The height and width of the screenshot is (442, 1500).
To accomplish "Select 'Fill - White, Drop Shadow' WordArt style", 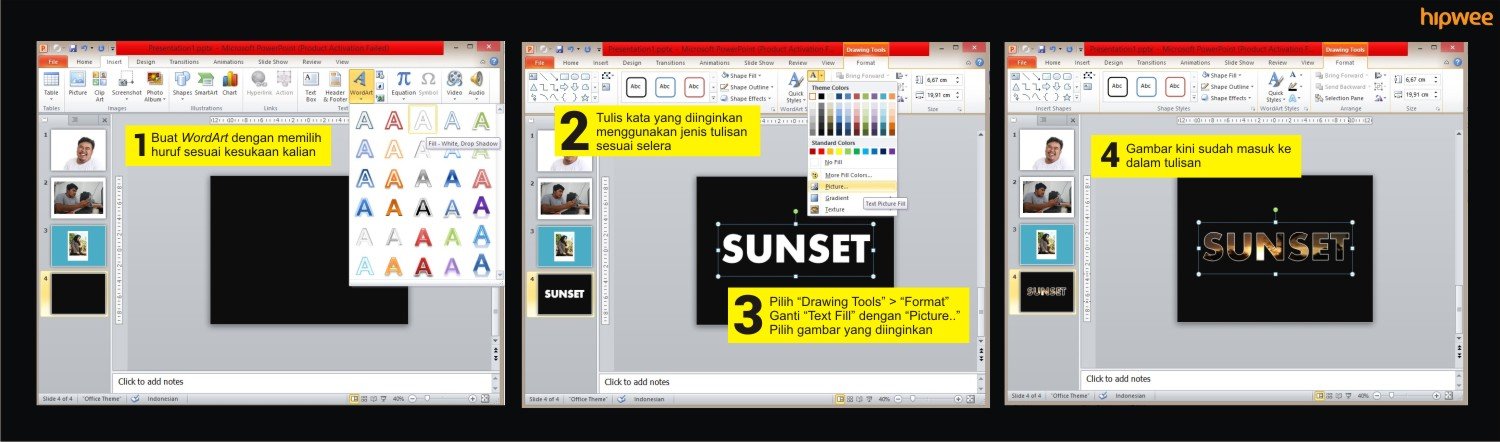I will point(423,121).
